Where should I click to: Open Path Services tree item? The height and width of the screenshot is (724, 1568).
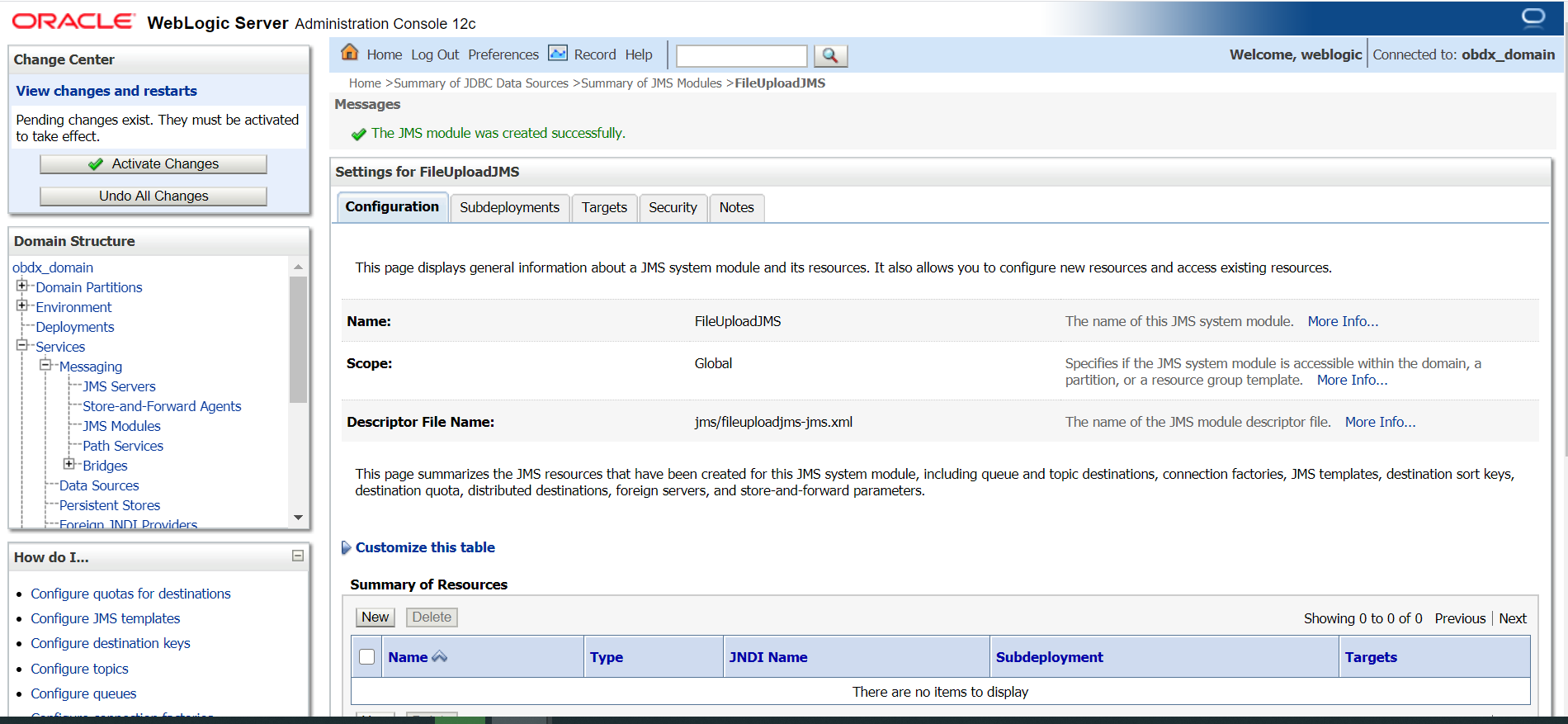pos(123,446)
